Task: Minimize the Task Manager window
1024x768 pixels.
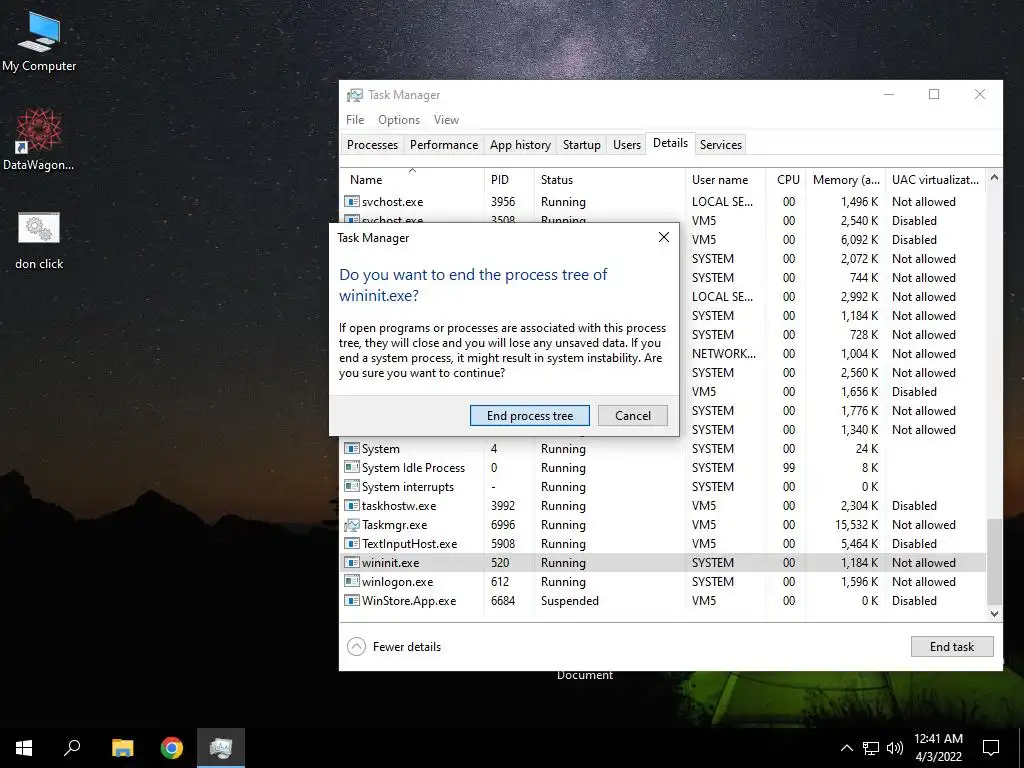Action: pyautogui.click(x=889, y=95)
